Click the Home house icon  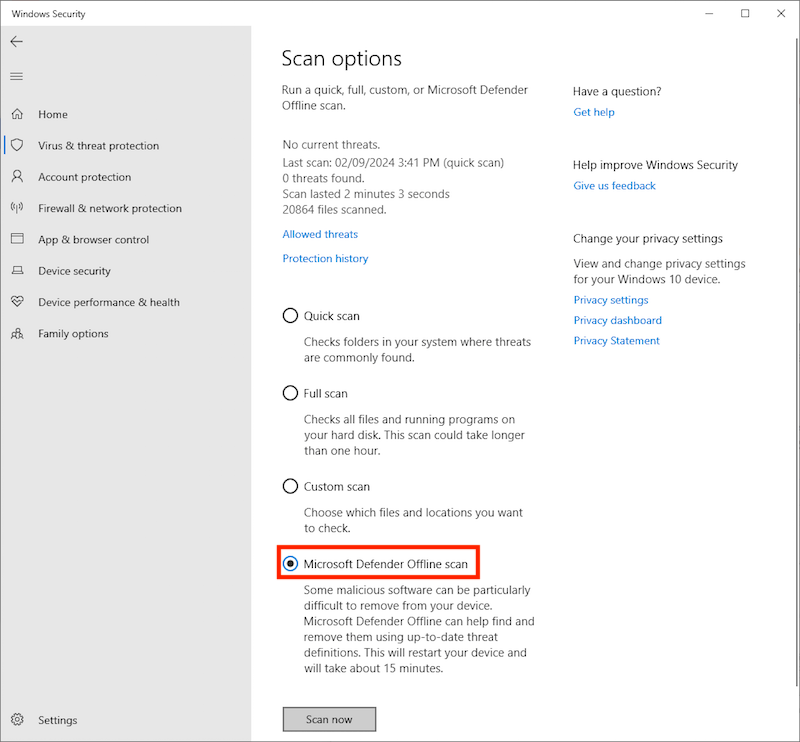17,115
